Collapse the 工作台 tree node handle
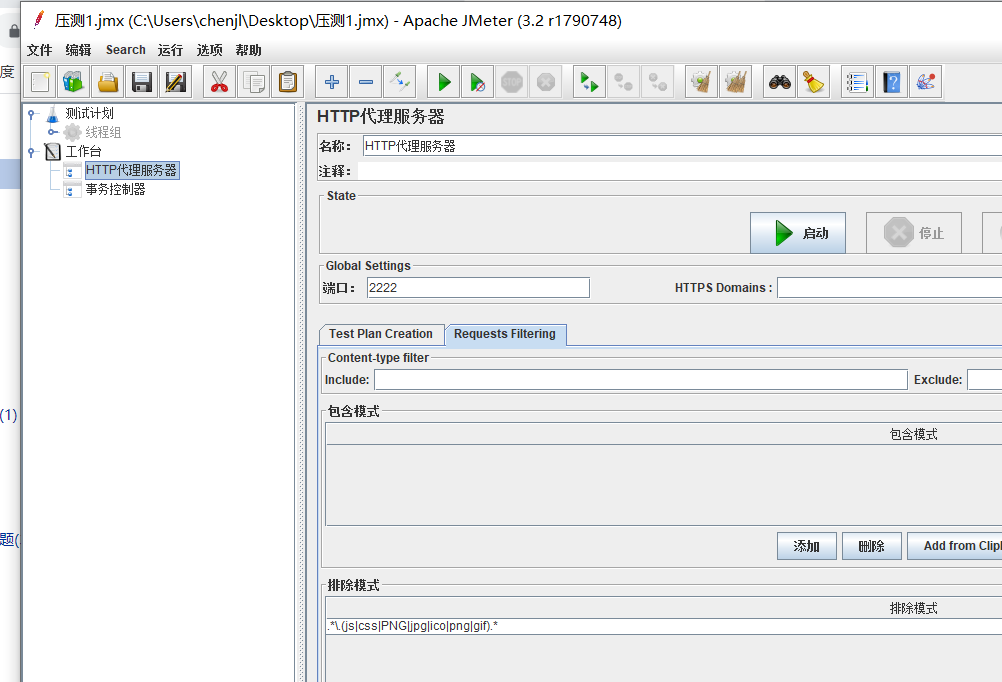1002x682 pixels. coord(31,152)
